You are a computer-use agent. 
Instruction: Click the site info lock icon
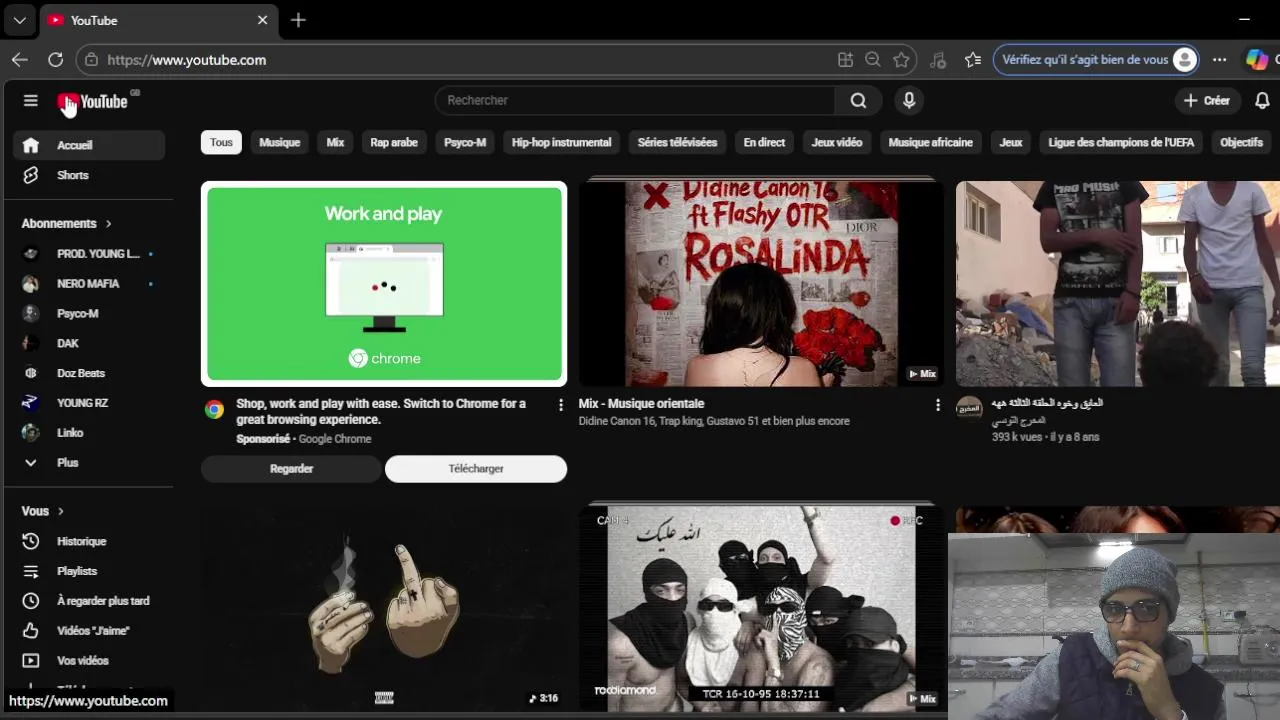click(91, 60)
